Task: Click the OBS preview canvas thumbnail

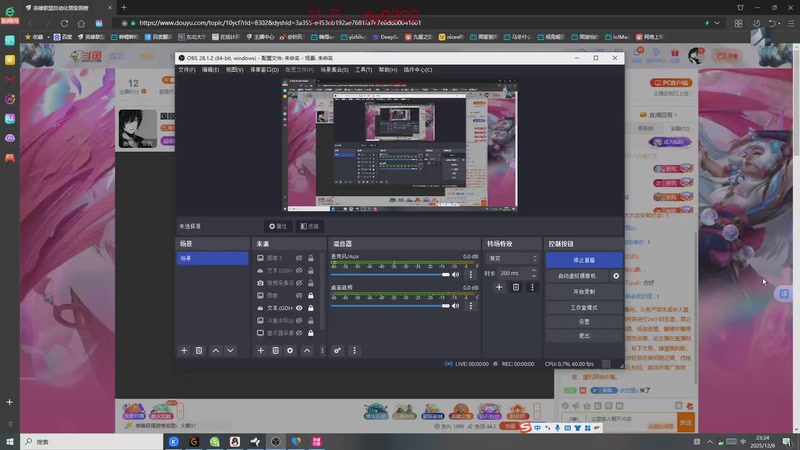Action: (x=400, y=145)
